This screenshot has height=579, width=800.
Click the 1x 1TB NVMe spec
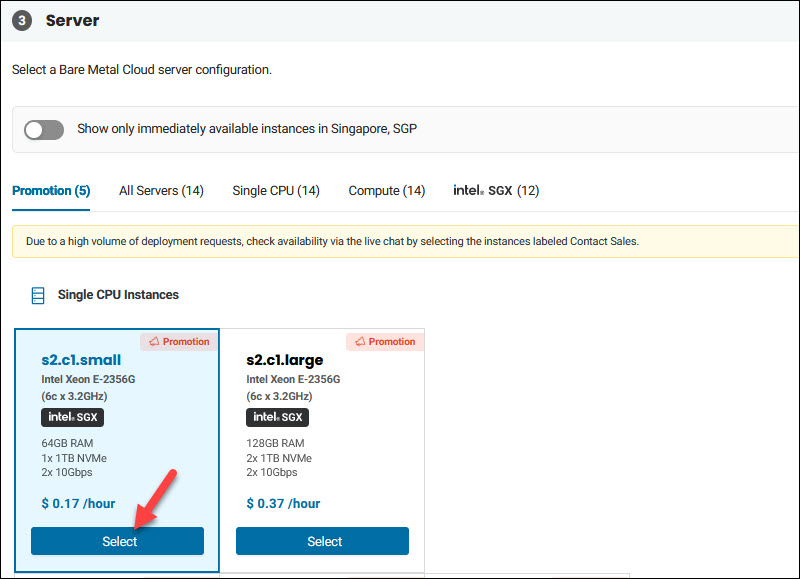pos(74,458)
